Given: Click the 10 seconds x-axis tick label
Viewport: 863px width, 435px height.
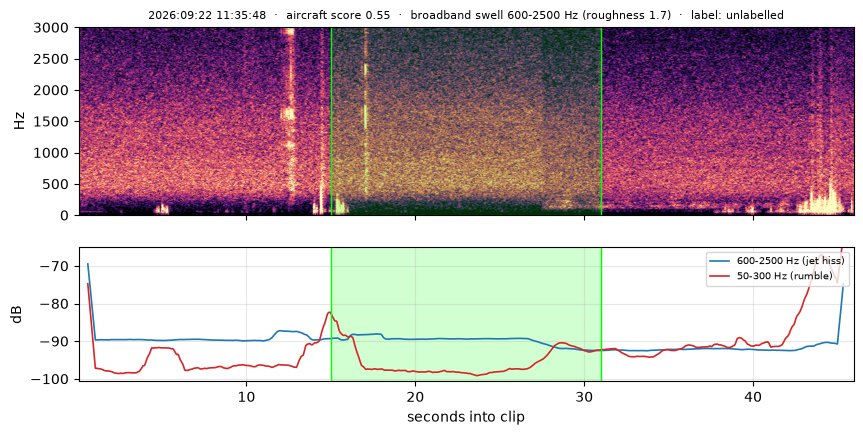Looking at the screenshot, I should (x=246, y=396).
